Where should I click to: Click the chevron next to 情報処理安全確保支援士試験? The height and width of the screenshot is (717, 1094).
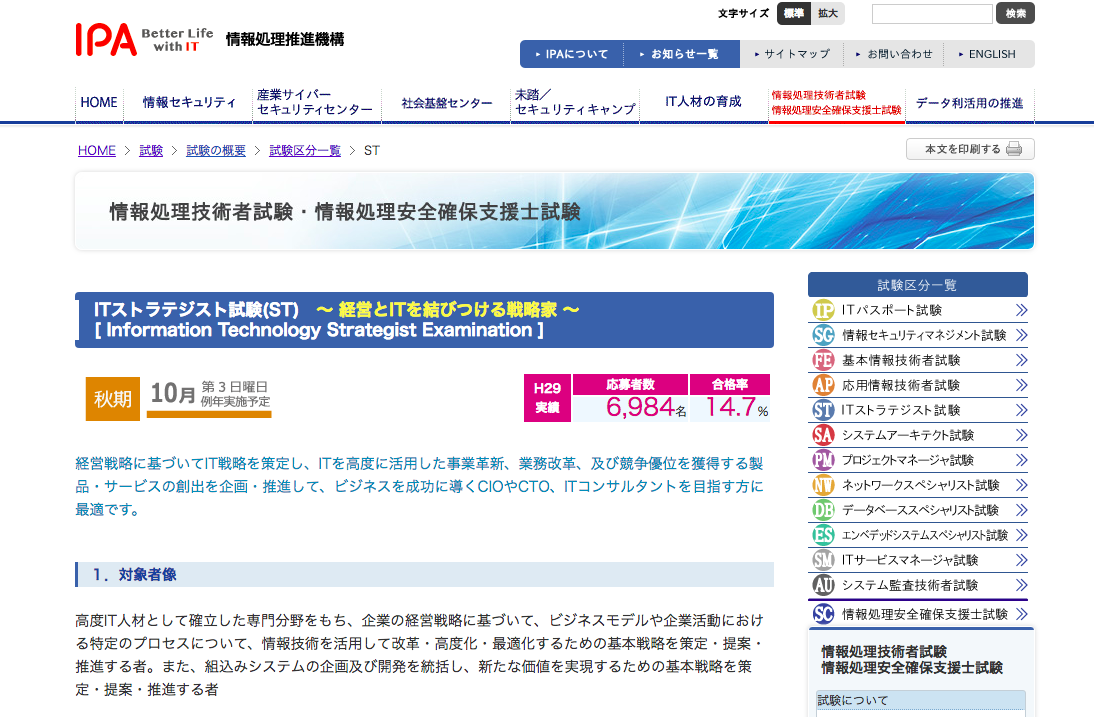click(1021, 614)
